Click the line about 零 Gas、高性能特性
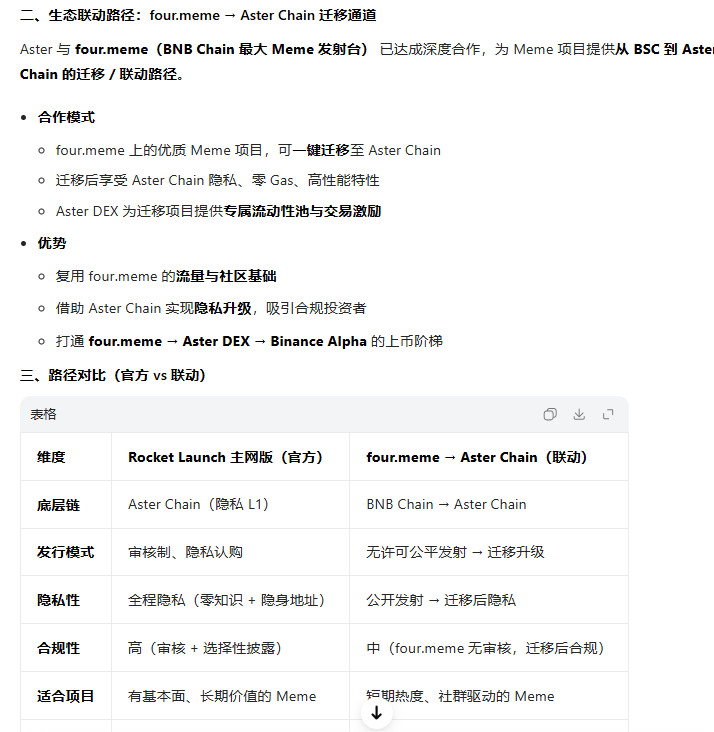The width and height of the screenshot is (714, 732). click(218, 180)
